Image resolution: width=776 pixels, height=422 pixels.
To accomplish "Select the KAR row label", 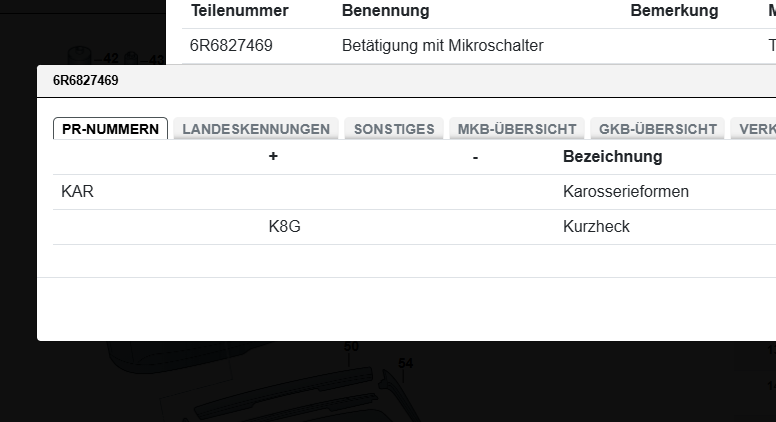I will 77,192.
